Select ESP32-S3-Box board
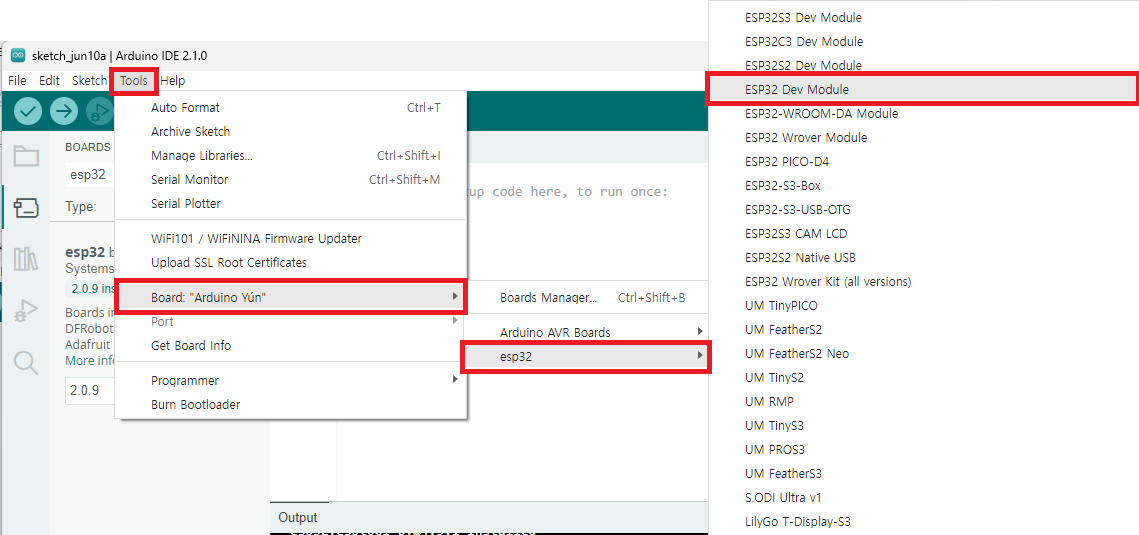The width and height of the screenshot is (1139, 535). pyautogui.click(x=923, y=185)
